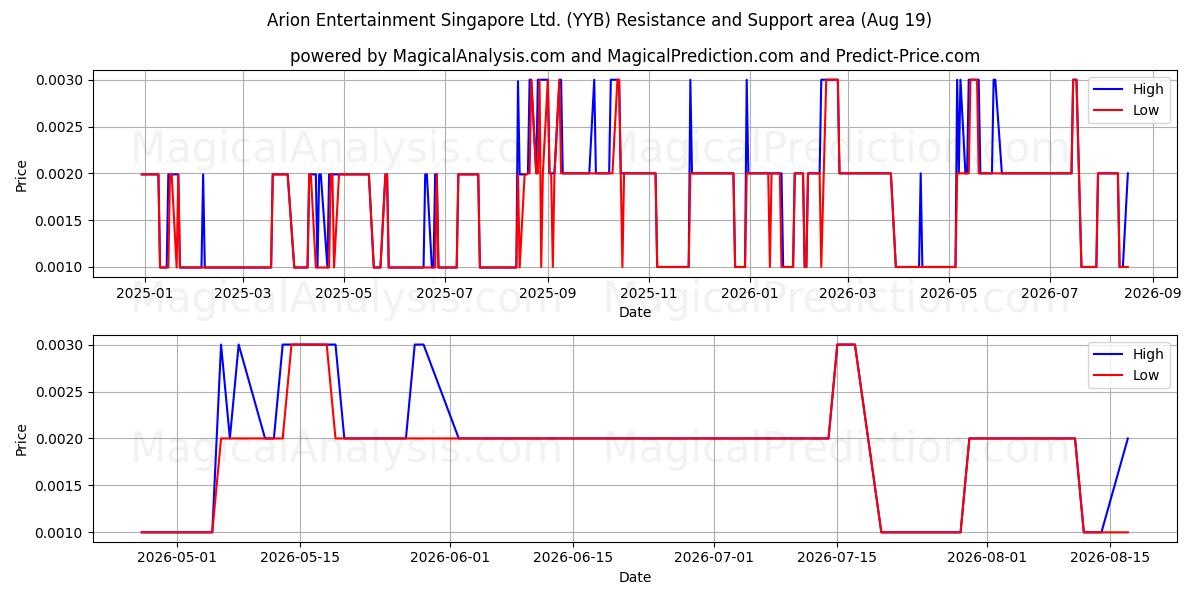
Task: Click the bottom chart 'Price' axis label
Action: click(22, 439)
